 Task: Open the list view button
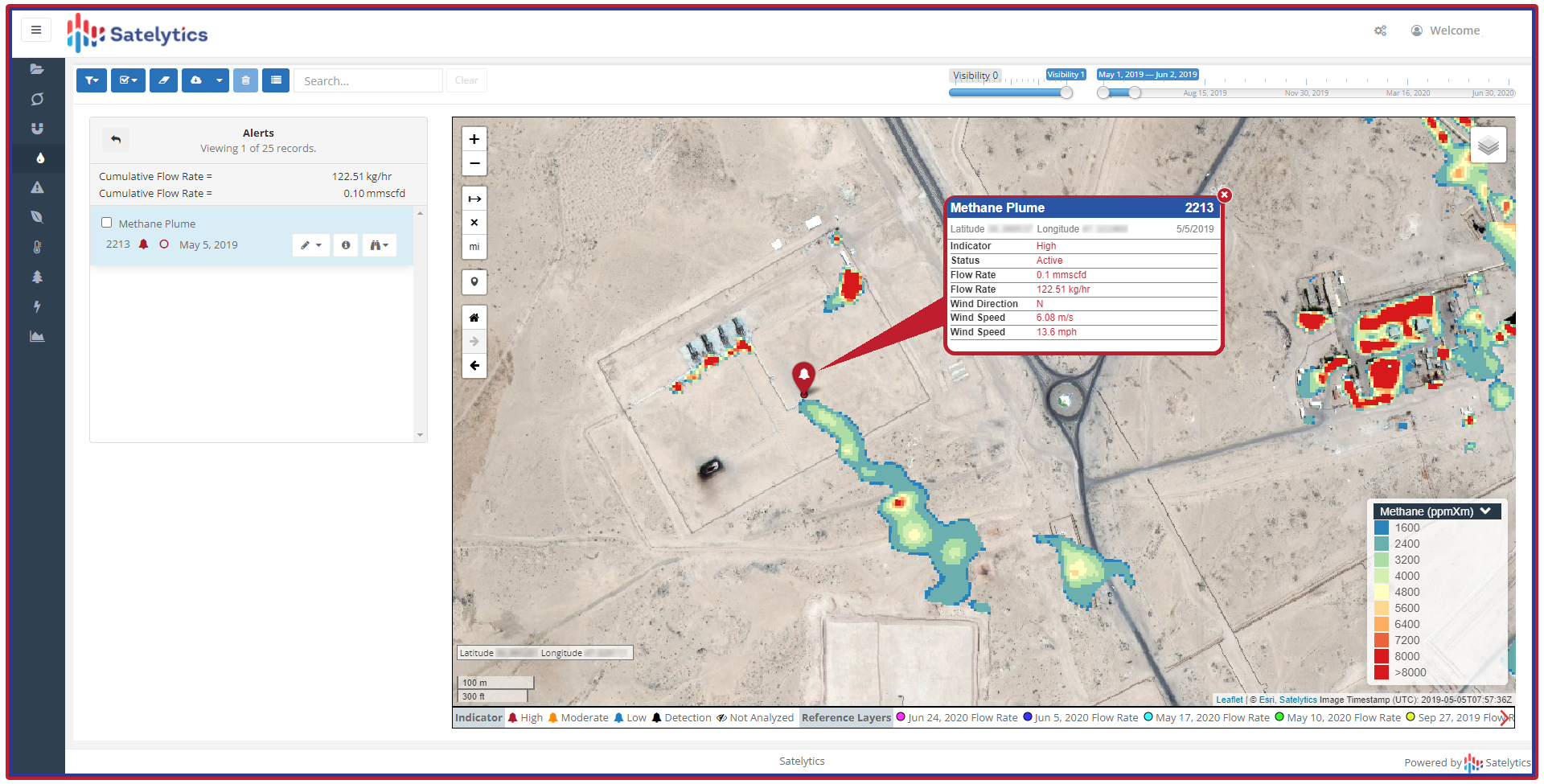[276, 80]
